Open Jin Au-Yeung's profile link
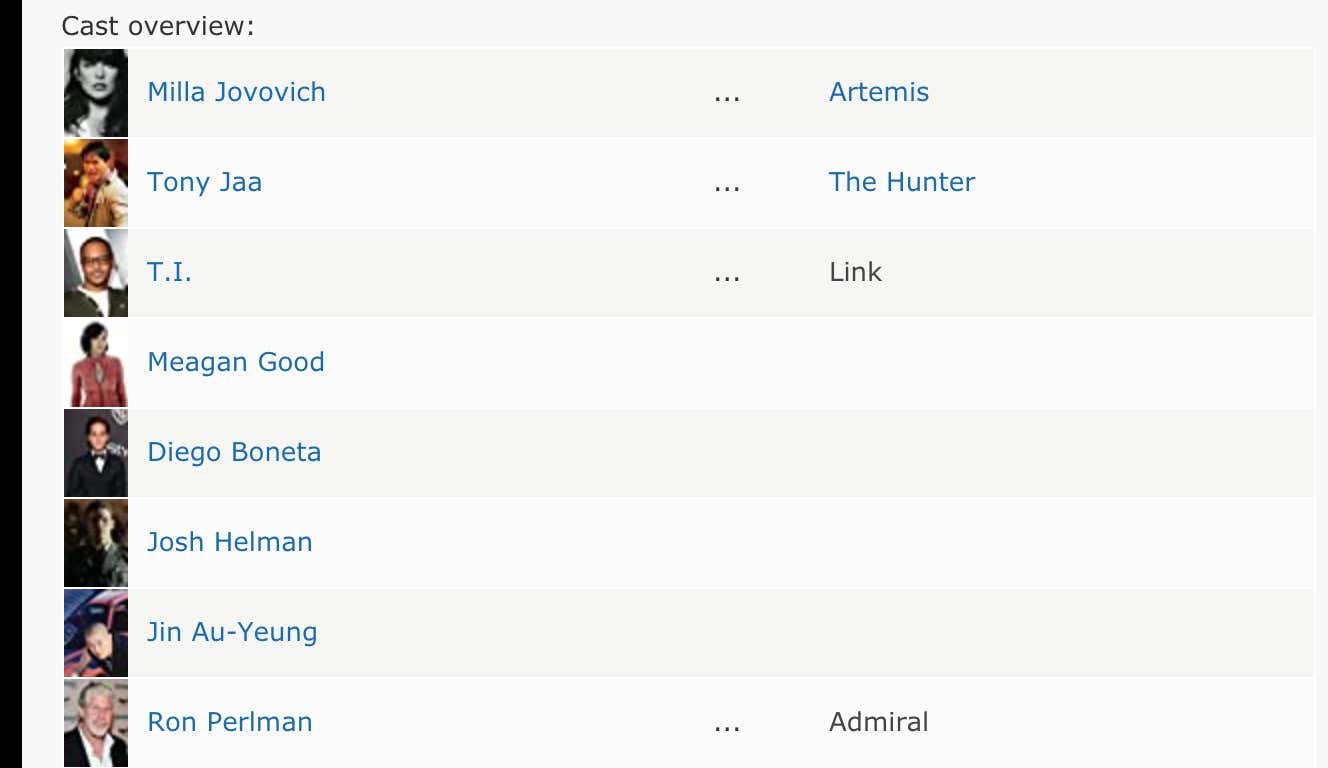Screen dimensions: 1328x768 click(232, 632)
